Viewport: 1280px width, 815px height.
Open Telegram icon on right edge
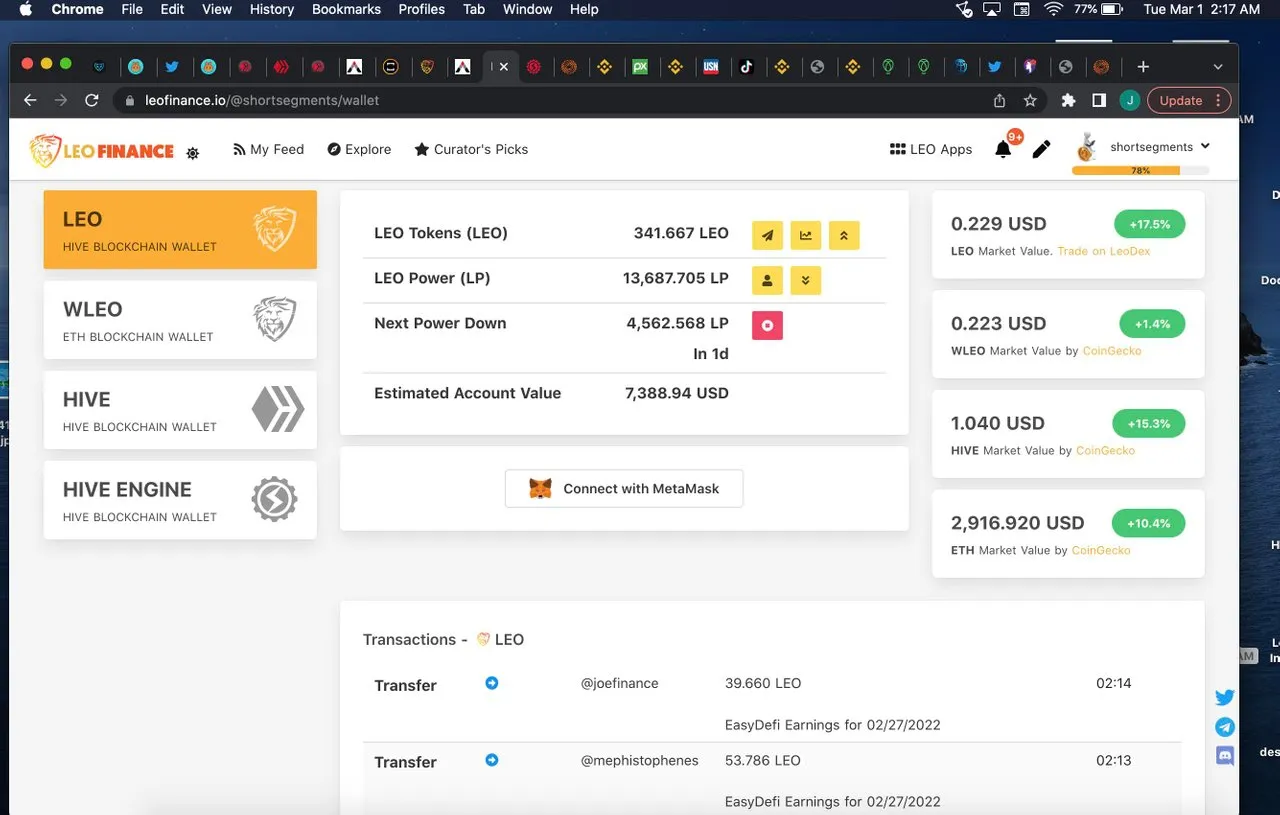(1225, 727)
